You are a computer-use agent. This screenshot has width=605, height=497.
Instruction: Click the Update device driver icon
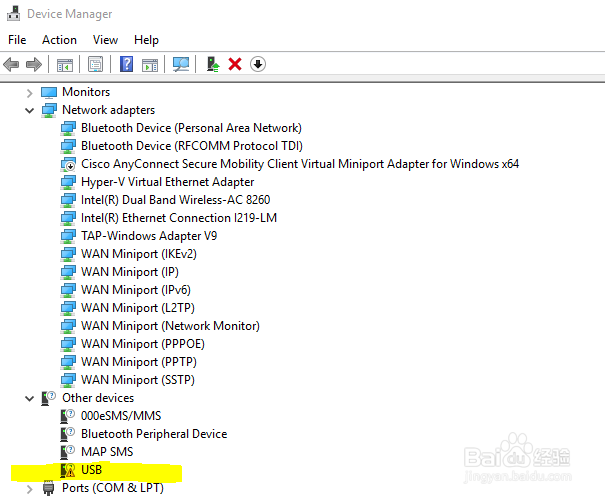point(213,64)
